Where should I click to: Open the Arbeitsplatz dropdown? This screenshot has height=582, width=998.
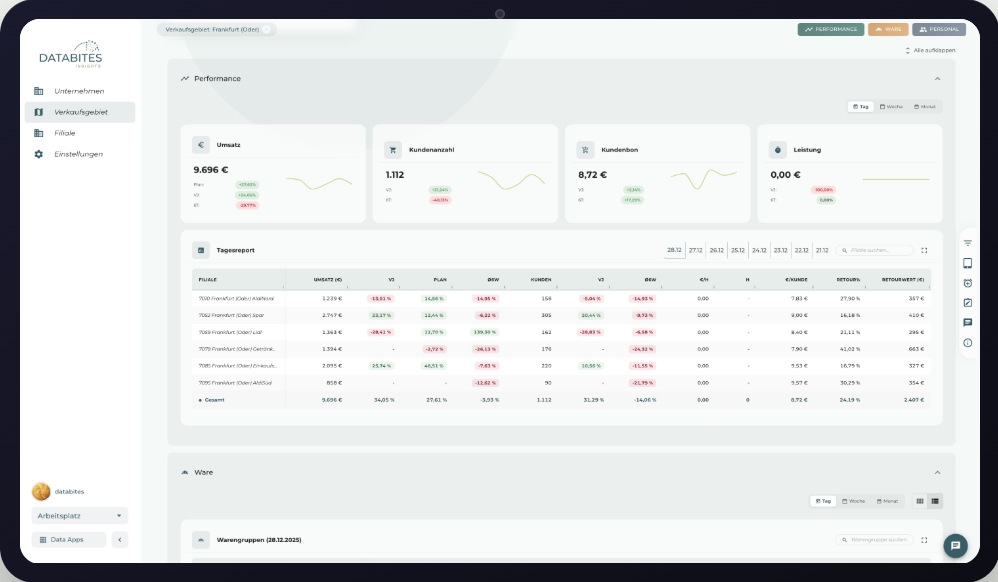[x=78, y=514]
